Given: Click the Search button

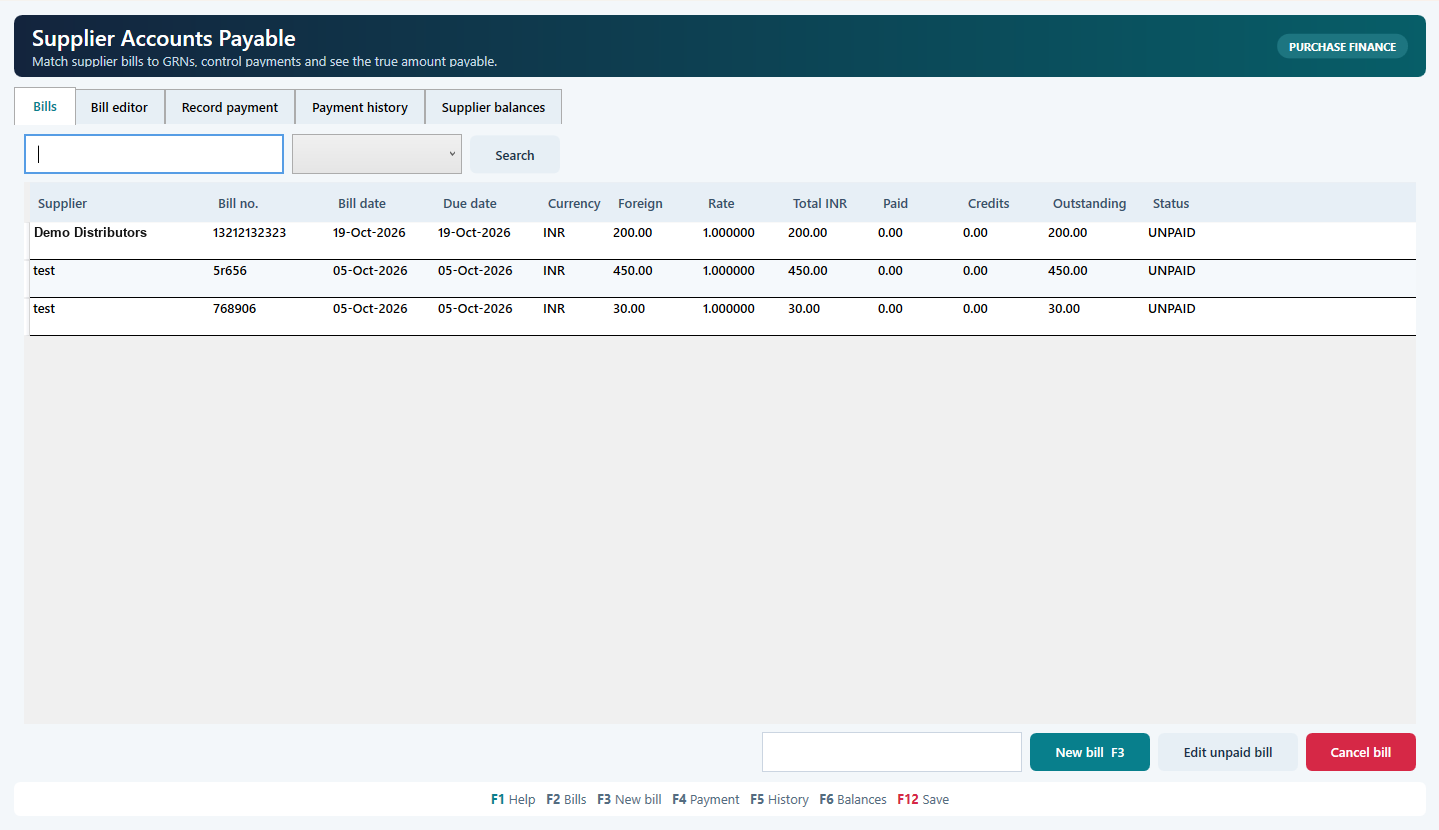Looking at the screenshot, I should click(515, 155).
